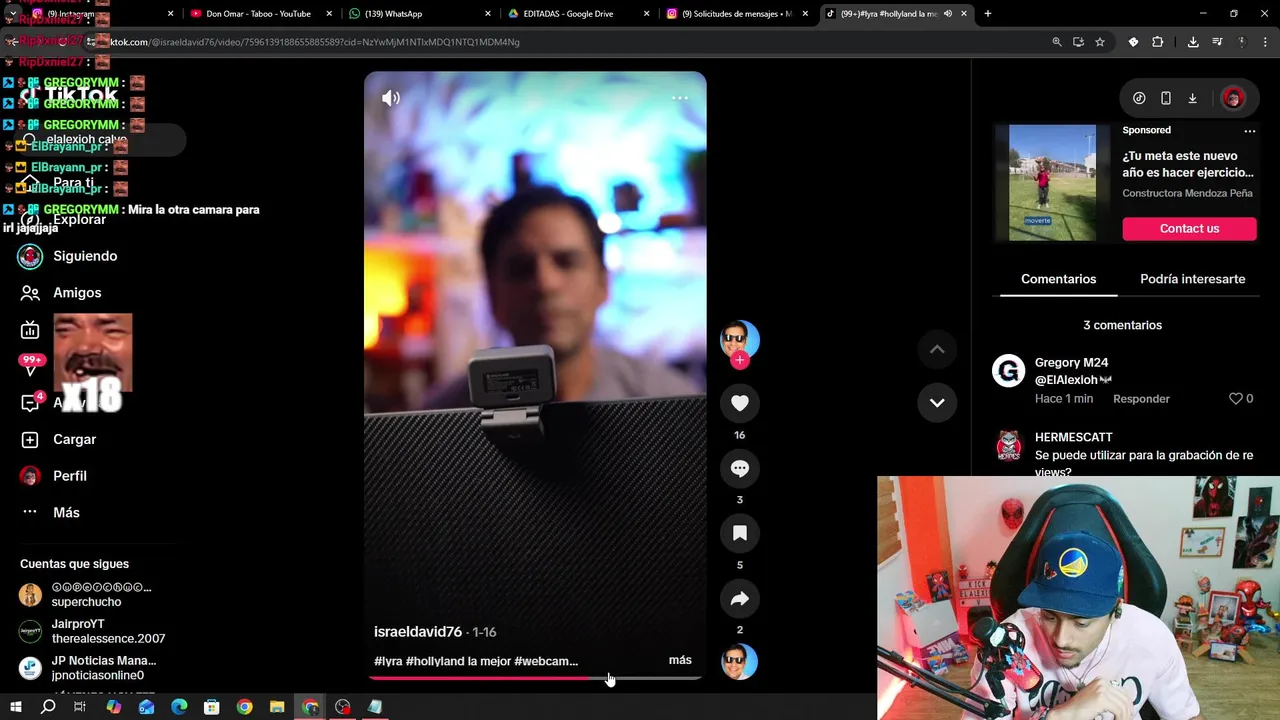Open the Sponsored ad three-dot menu

tap(1249, 131)
